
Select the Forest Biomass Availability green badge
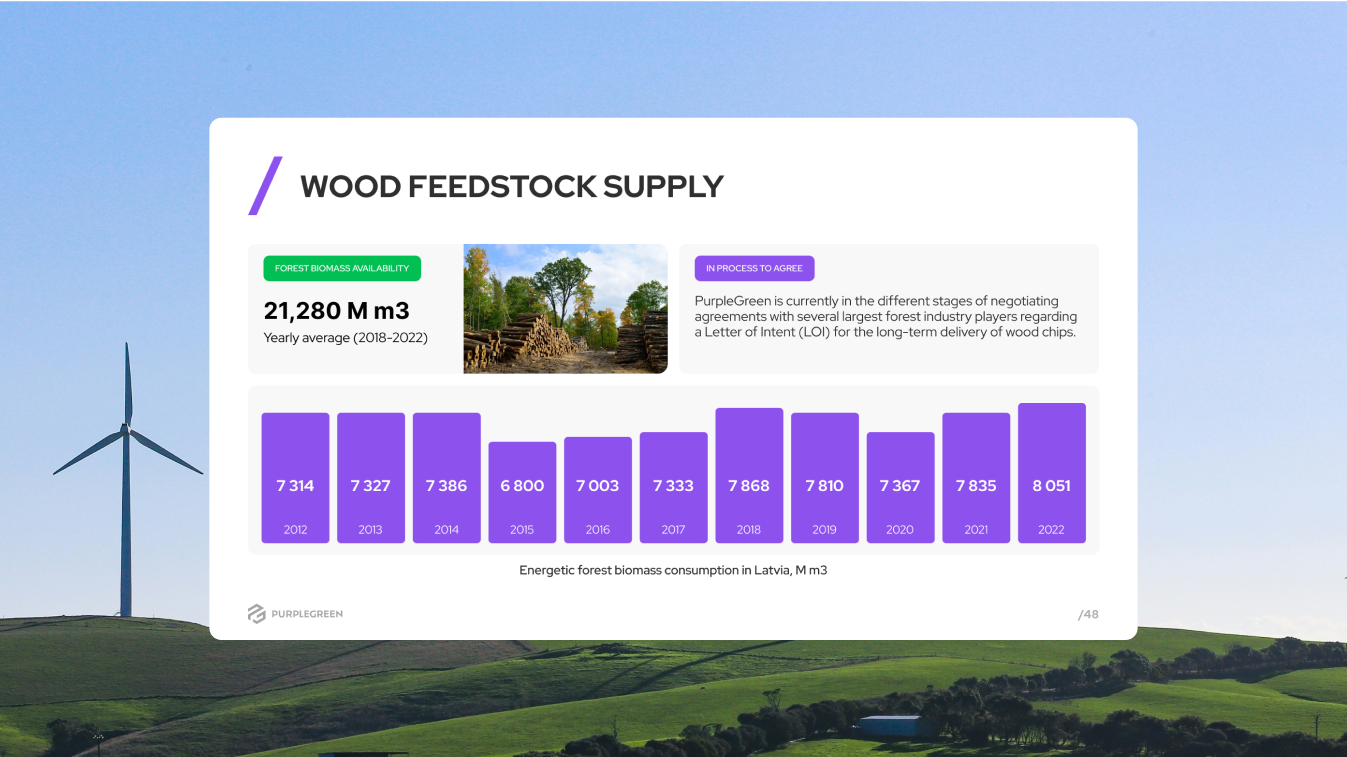[x=342, y=268]
